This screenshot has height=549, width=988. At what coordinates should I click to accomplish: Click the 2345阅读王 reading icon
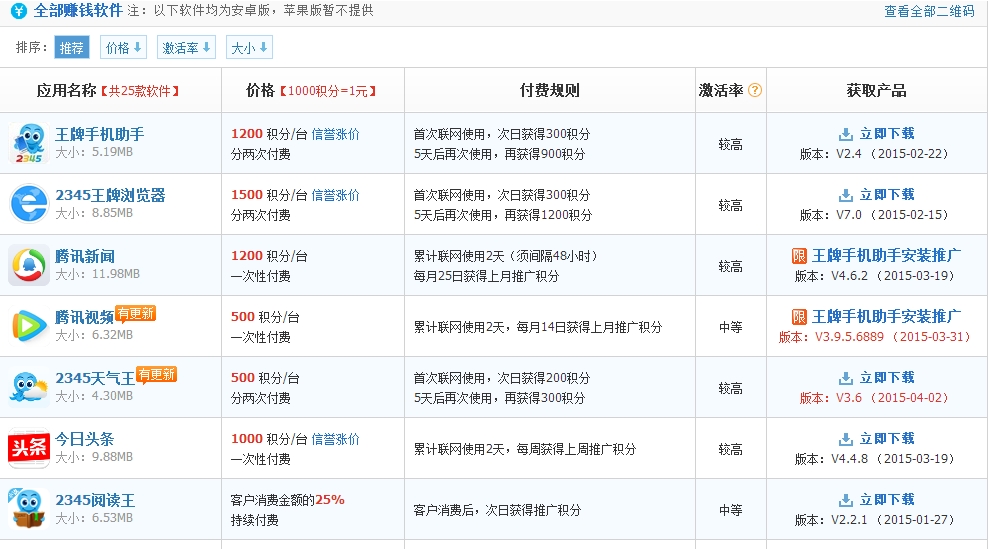coord(29,509)
